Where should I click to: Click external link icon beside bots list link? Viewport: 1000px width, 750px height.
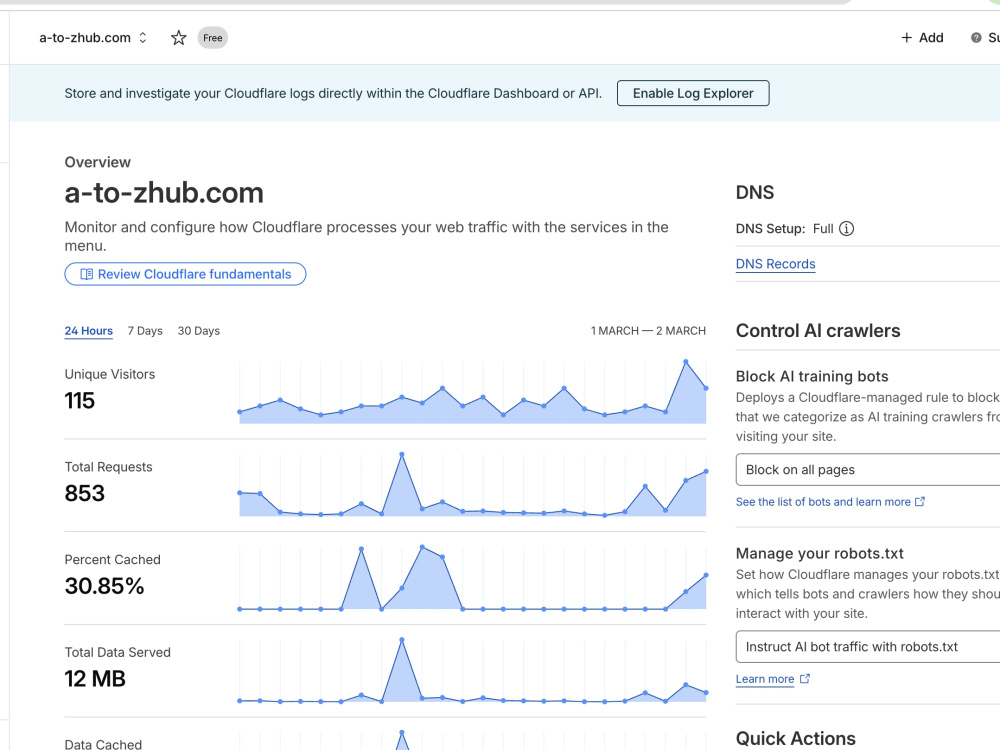[920, 502]
